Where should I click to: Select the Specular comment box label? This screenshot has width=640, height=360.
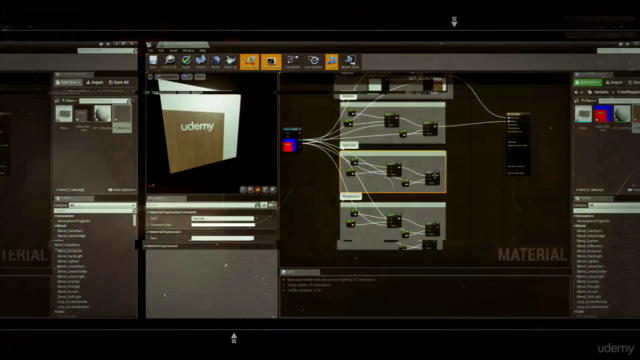point(349,145)
